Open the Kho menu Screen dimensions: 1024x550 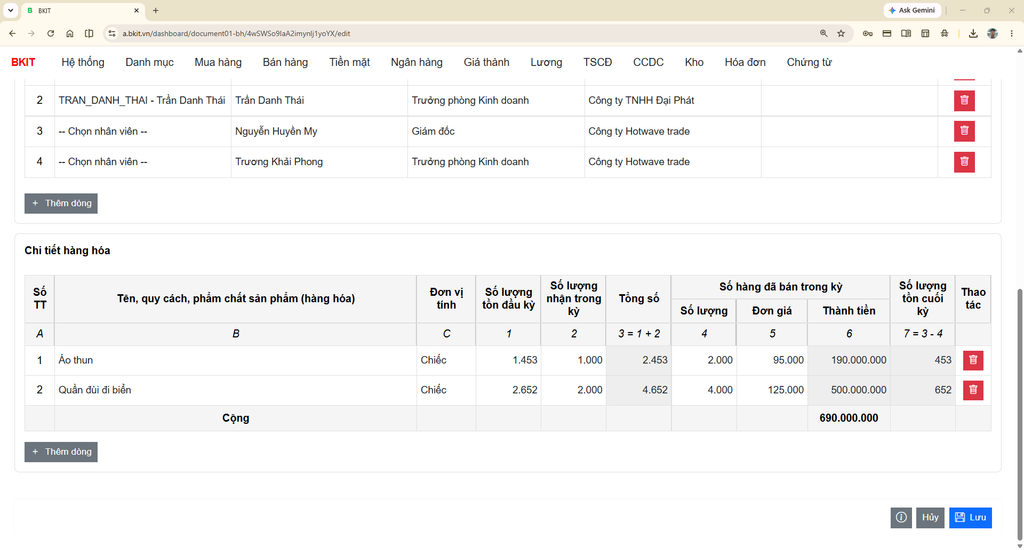(x=694, y=62)
